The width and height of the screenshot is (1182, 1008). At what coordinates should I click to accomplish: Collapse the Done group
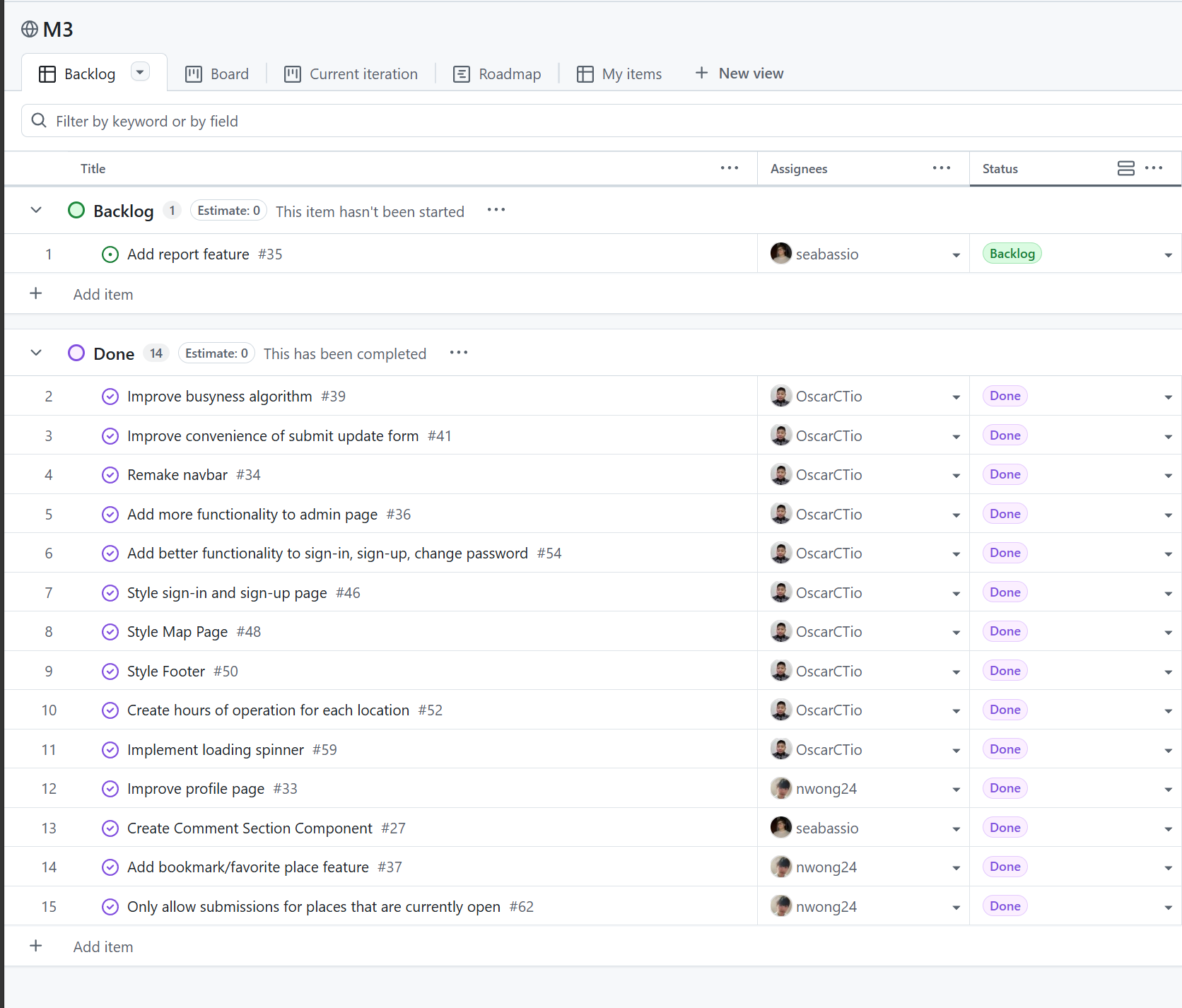(36, 353)
